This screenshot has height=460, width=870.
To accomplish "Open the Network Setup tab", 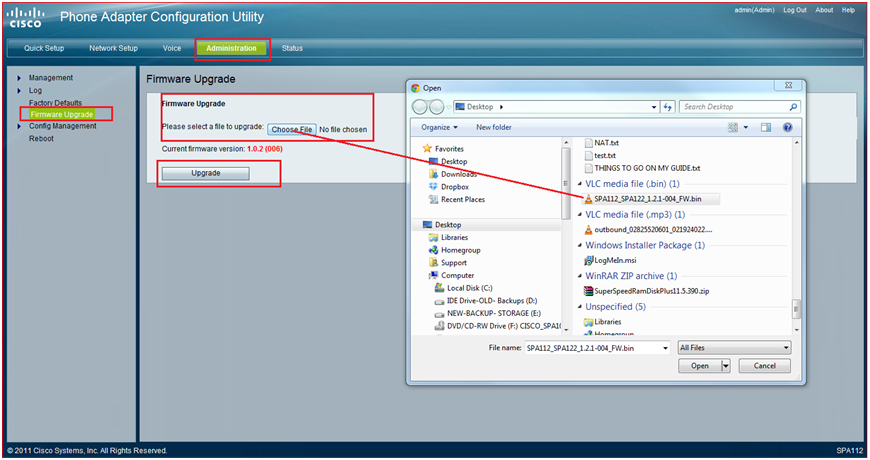I will [x=113, y=48].
